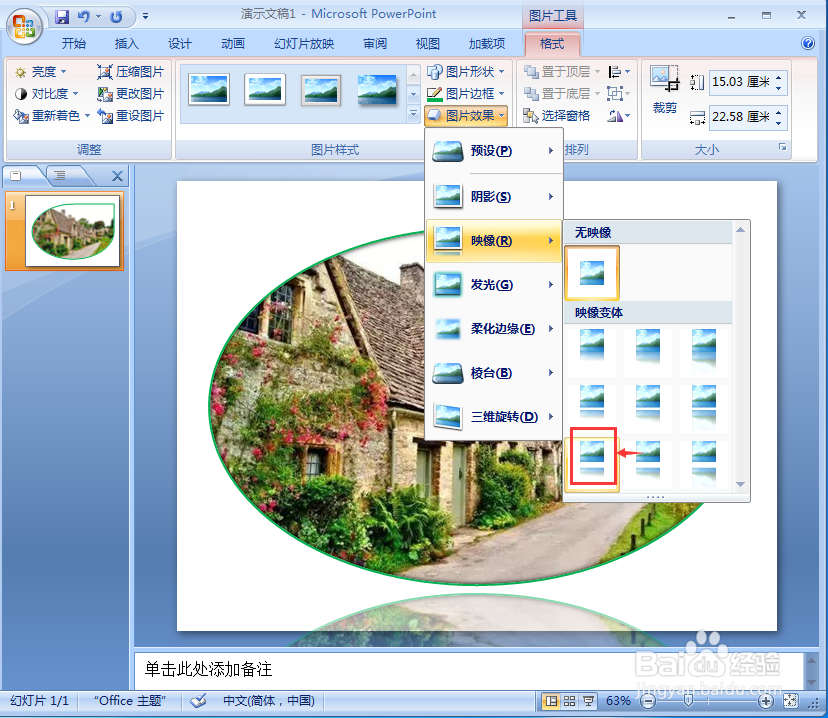Click the zoom out minus button
The height and width of the screenshot is (718, 828).
648,701
